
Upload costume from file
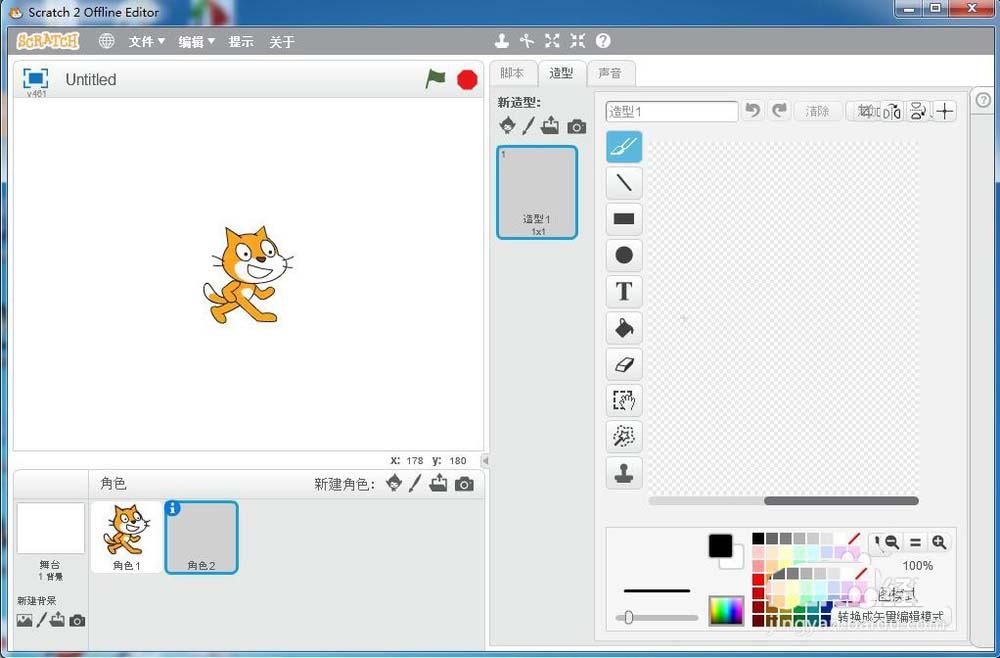550,126
